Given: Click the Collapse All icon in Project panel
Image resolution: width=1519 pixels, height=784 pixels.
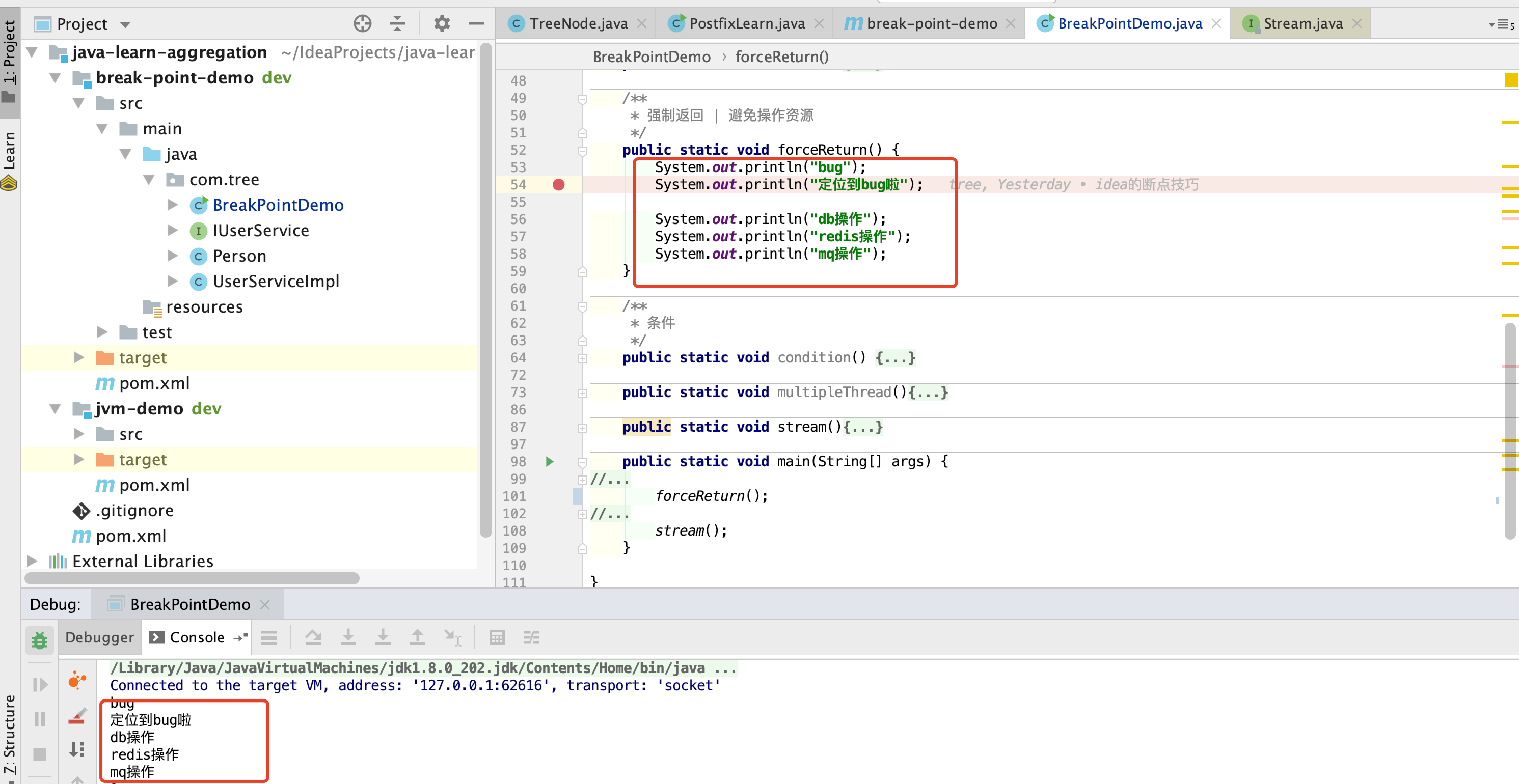Looking at the screenshot, I should point(397,23).
